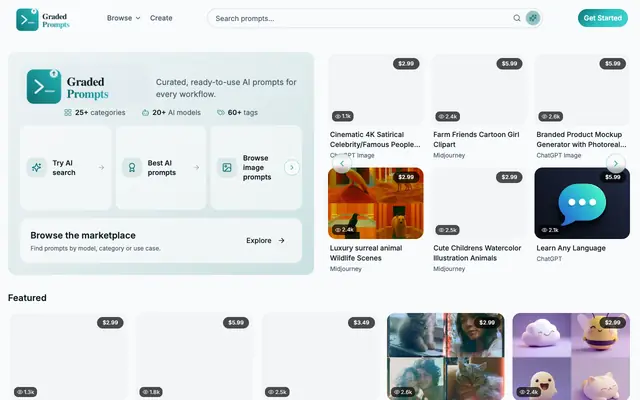The image size is (640, 400).
Task: Click the large Graded Prompts hero logo
Action: point(68,87)
